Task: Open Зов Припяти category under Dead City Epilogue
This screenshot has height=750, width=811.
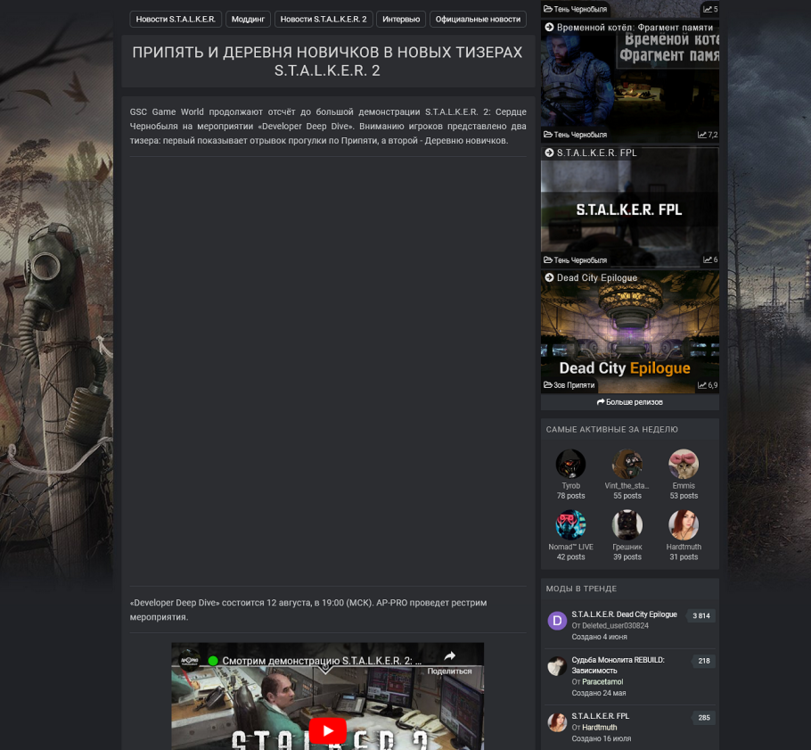Action: coord(569,385)
